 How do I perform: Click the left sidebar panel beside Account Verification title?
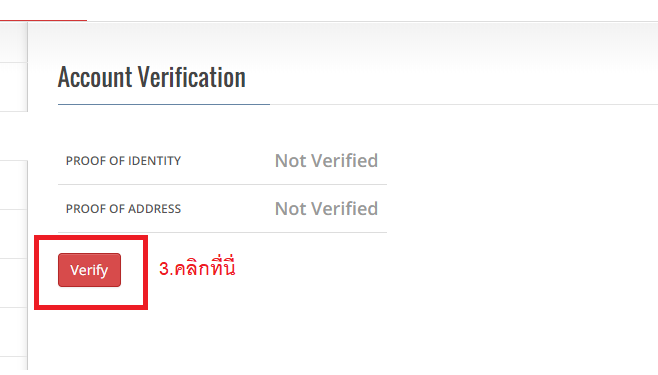pyautogui.click(x=13, y=87)
